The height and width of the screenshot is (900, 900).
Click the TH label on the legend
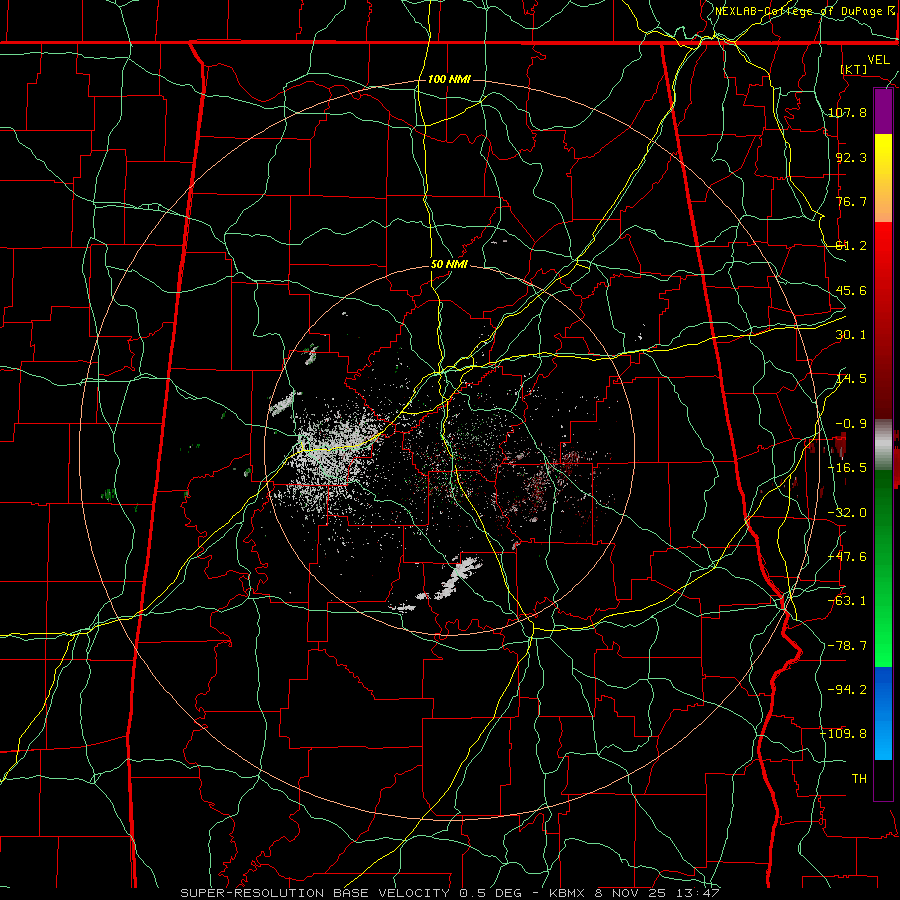click(x=859, y=779)
